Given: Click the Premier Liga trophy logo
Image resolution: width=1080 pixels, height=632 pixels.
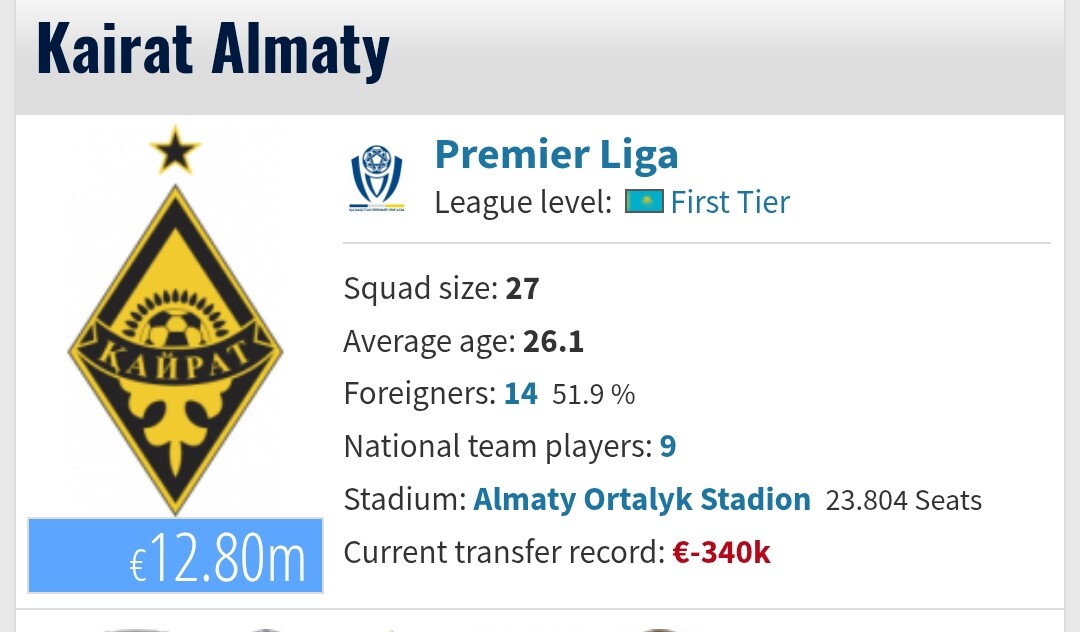Looking at the screenshot, I should 377,178.
